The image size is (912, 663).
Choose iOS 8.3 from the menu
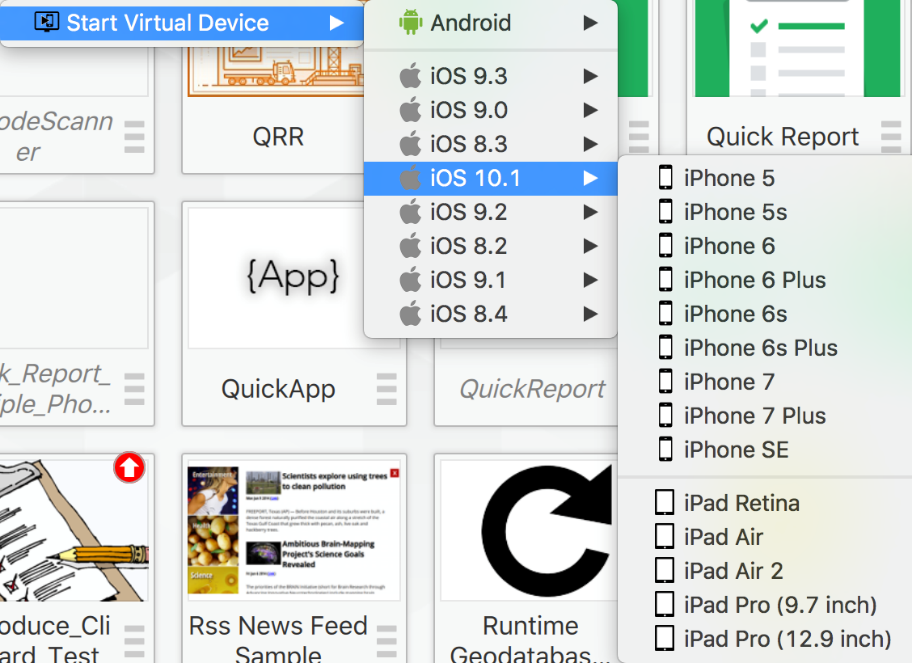click(490, 144)
